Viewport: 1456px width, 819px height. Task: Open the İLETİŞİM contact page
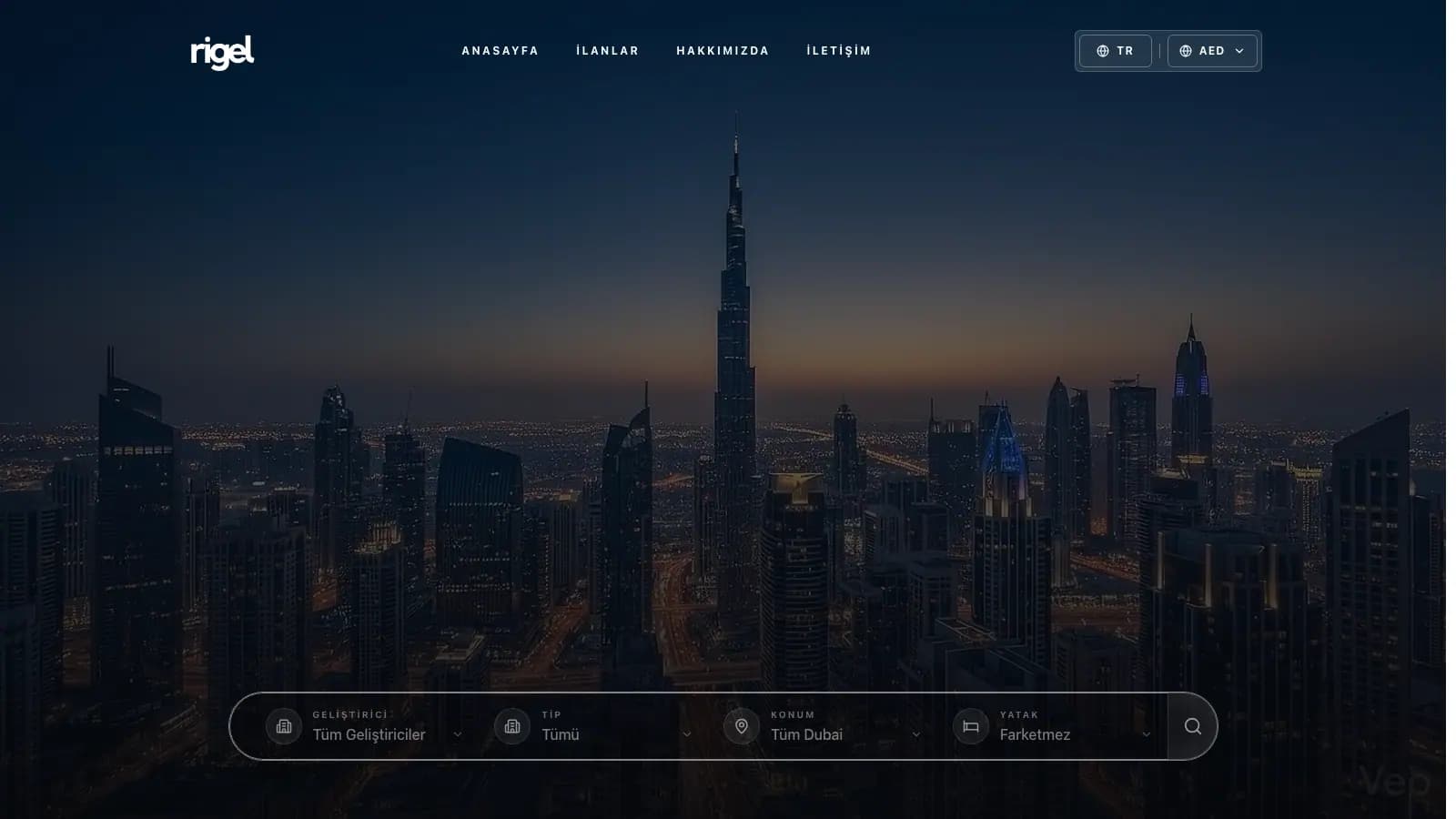click(x=839, y=51)
